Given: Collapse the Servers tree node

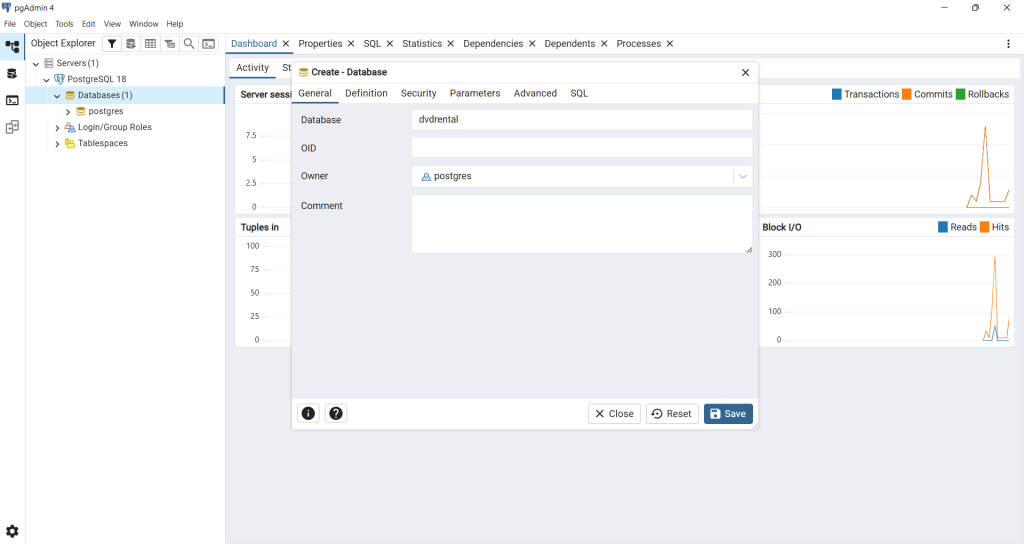Looking at the screenshot, I should coord(36,63).
